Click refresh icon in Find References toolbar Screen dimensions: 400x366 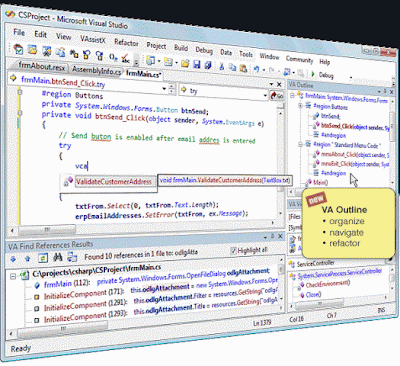(43, 258)
